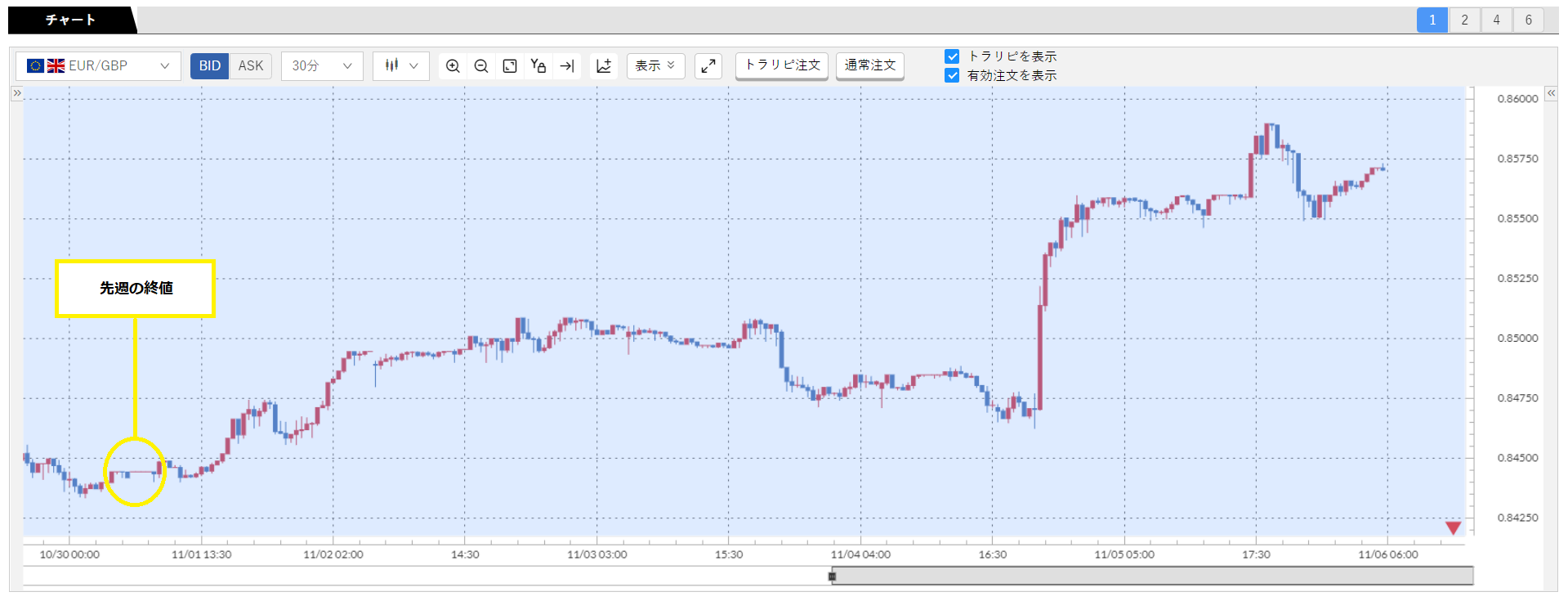This screenshot has width=1568, height=601.
Task: Switch to ASK price display
Action: click(x=251, y=66)
